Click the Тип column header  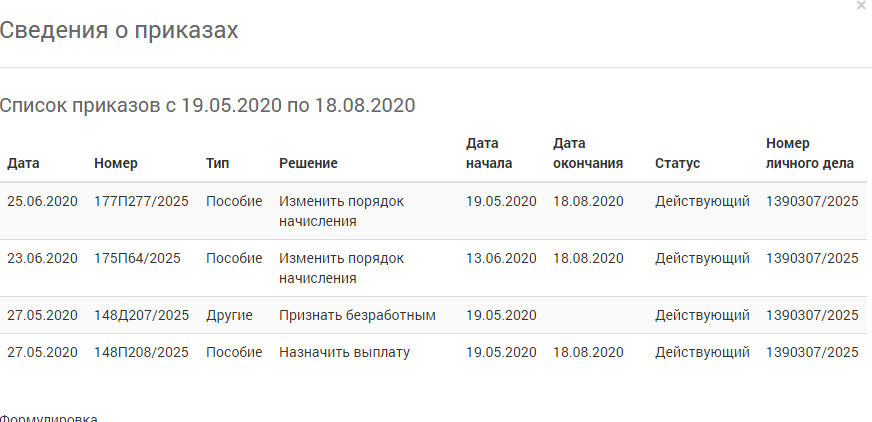[x=217, y=163]
